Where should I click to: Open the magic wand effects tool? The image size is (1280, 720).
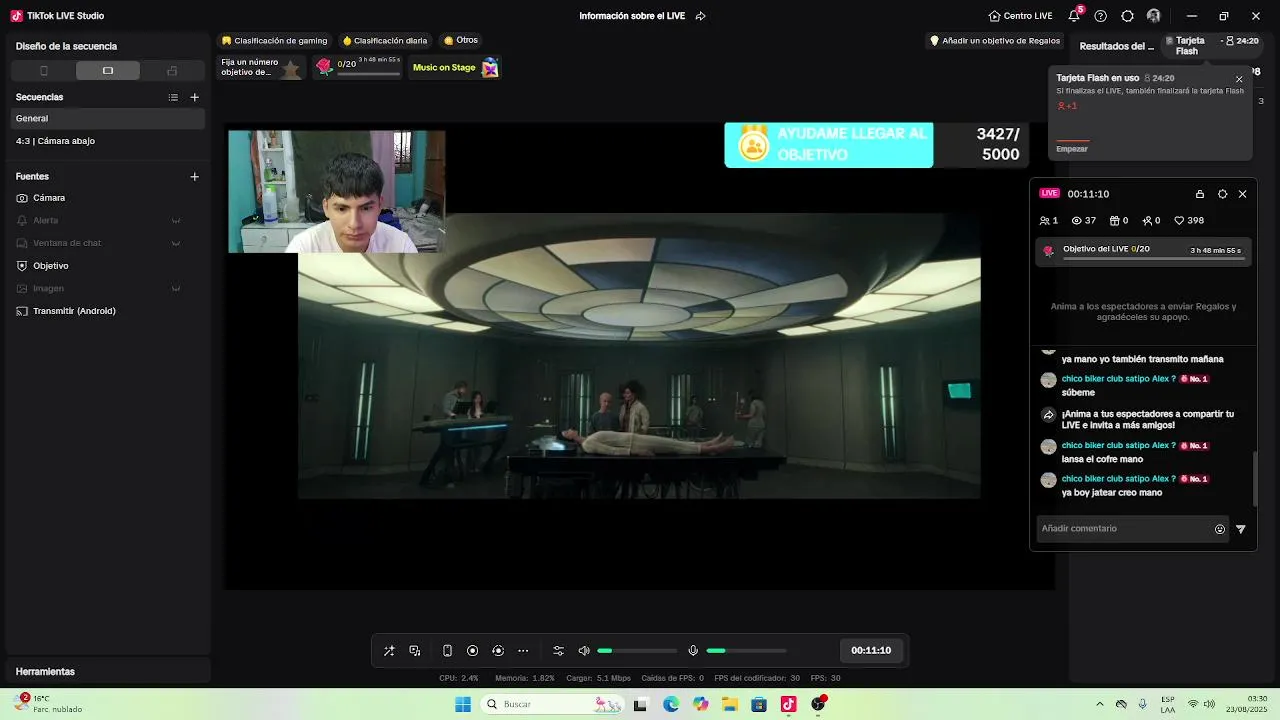[x=389, y=651]
